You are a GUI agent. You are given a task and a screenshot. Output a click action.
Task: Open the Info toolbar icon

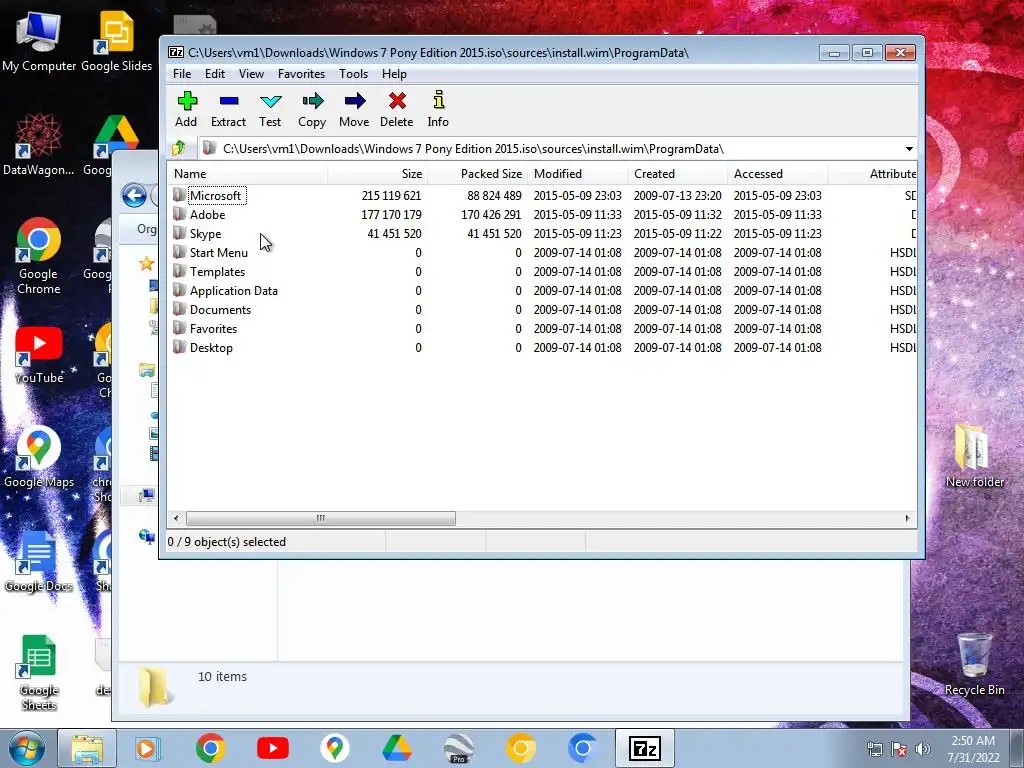tap(438, 109)
